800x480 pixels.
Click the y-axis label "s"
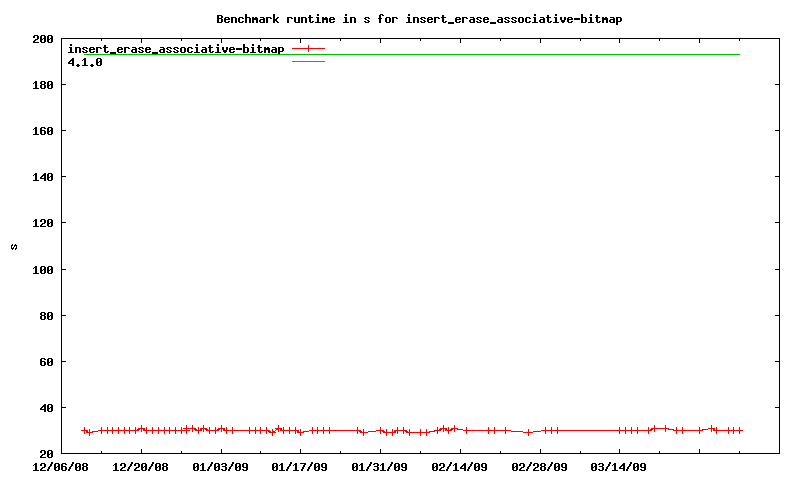pyautogui.click(x=14, y=246)
